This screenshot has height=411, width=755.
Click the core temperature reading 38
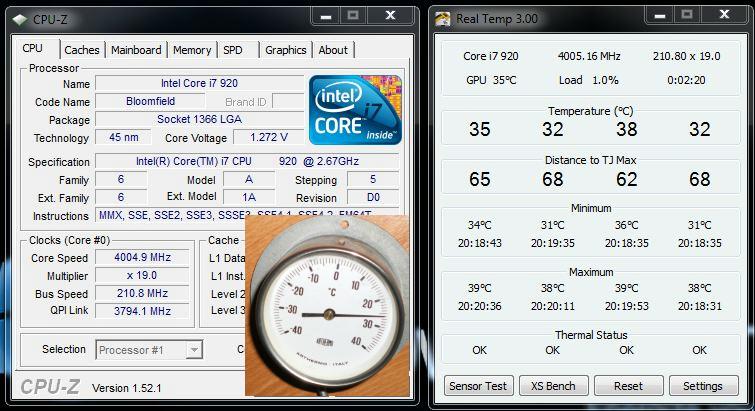626,129
